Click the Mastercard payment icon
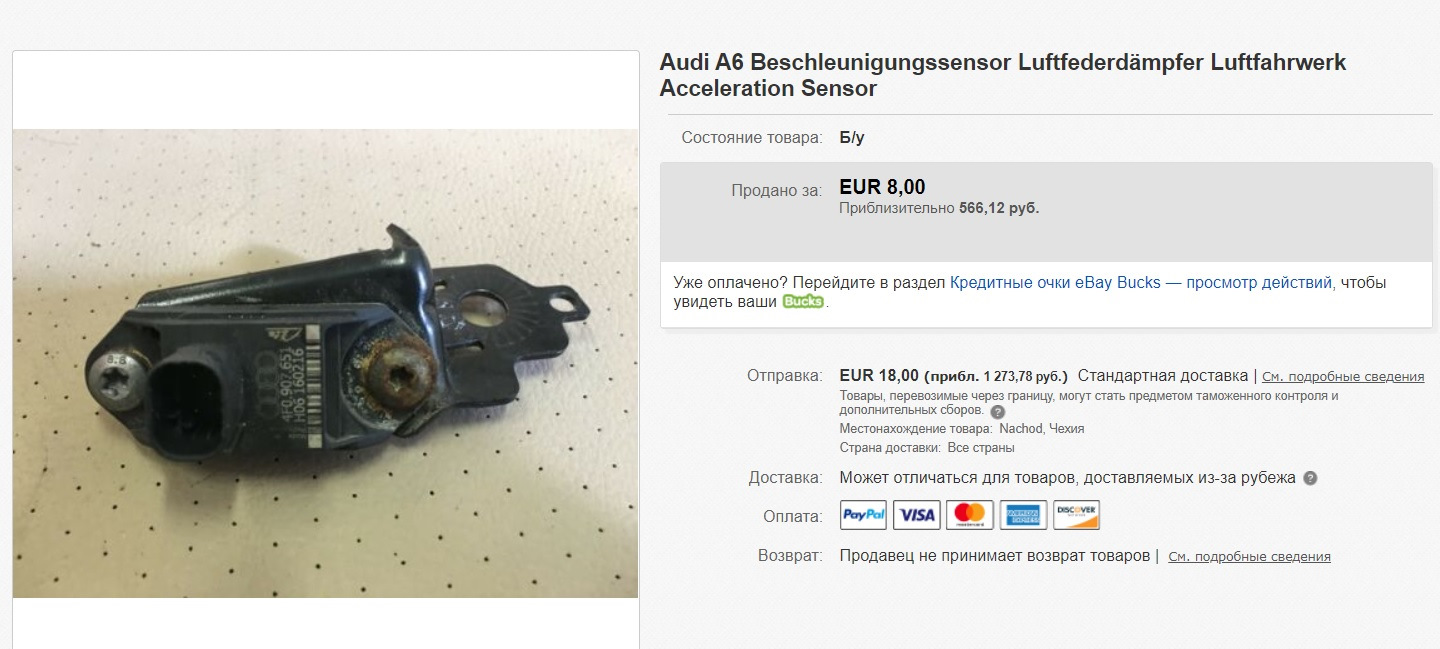1440x649 pixels. click(969, 515)
